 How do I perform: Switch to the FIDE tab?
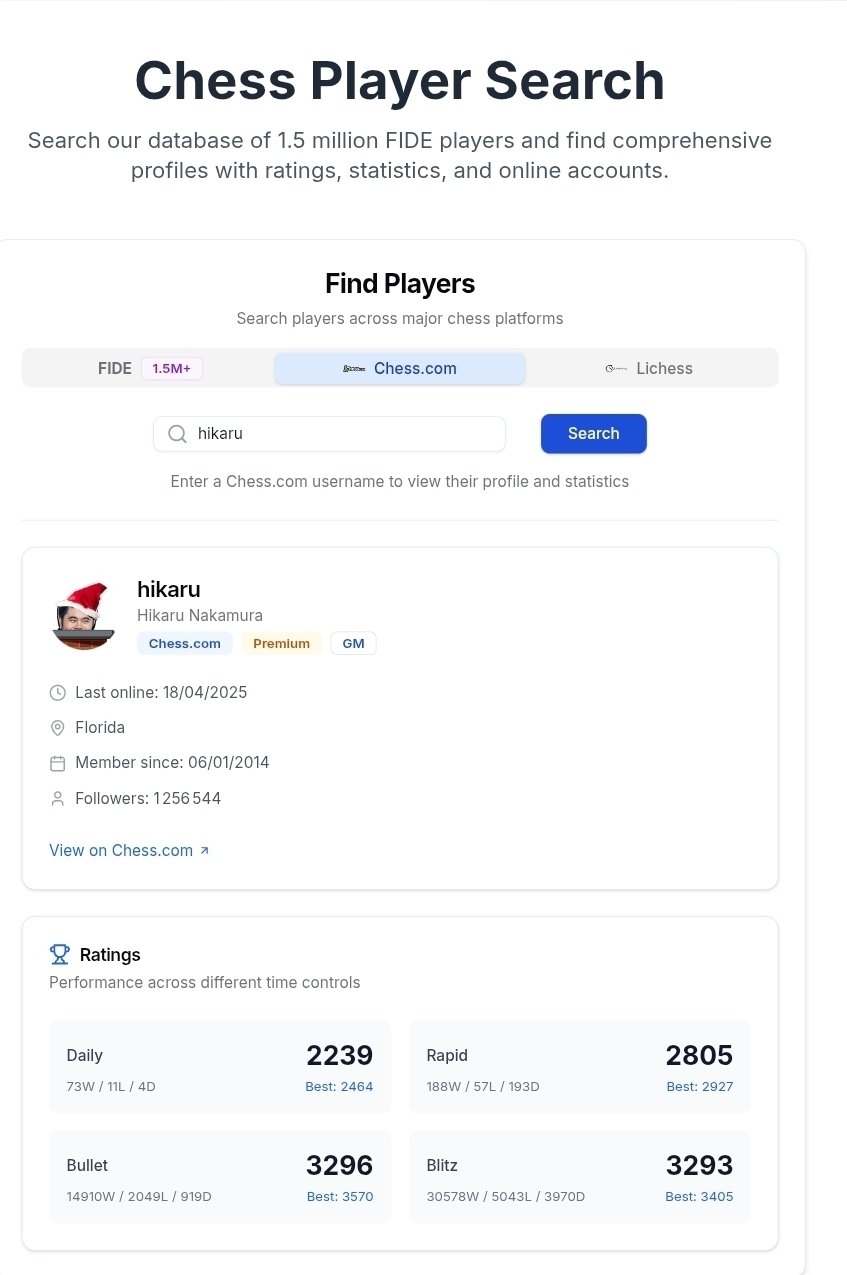pos(150,368)
